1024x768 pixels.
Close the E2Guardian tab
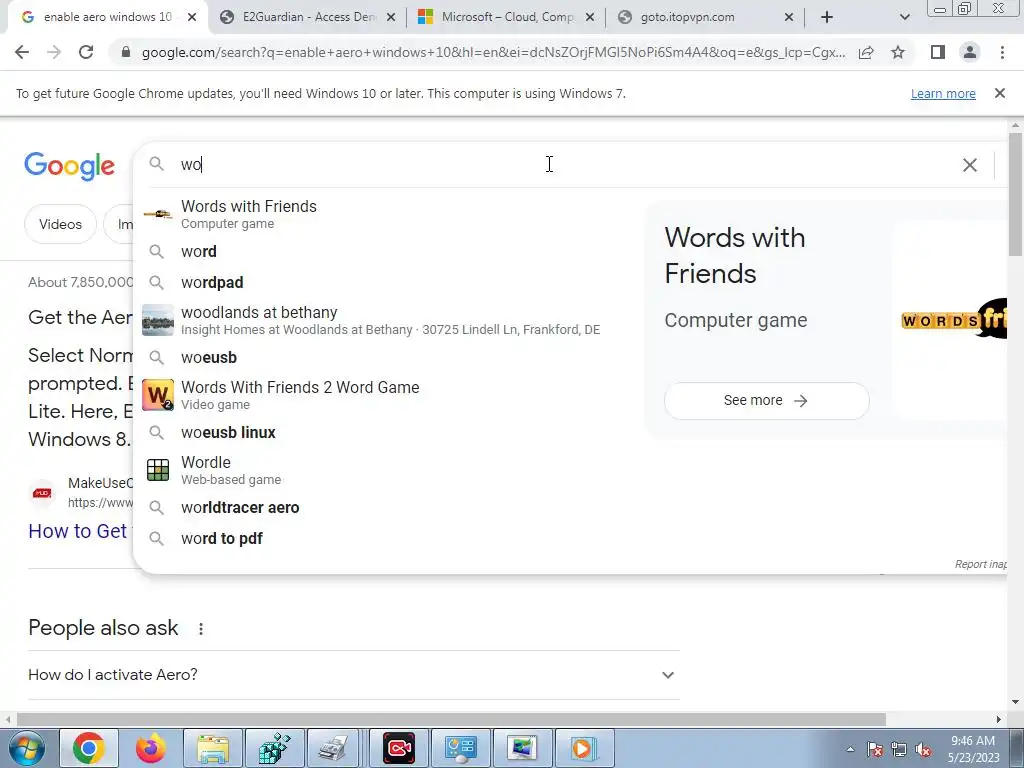(x=391, y=18)
